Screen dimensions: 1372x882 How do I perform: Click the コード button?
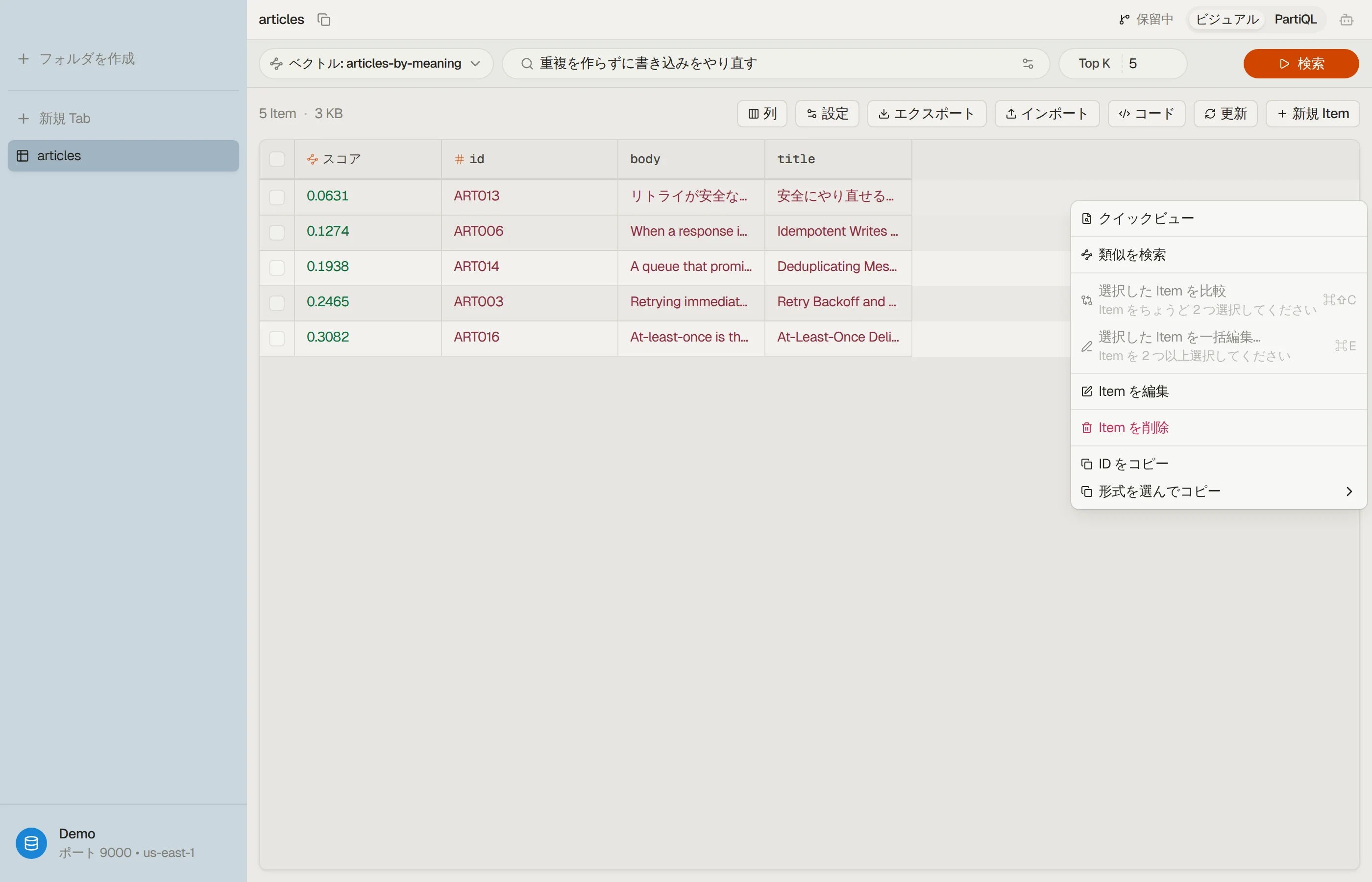point(1147,114)
